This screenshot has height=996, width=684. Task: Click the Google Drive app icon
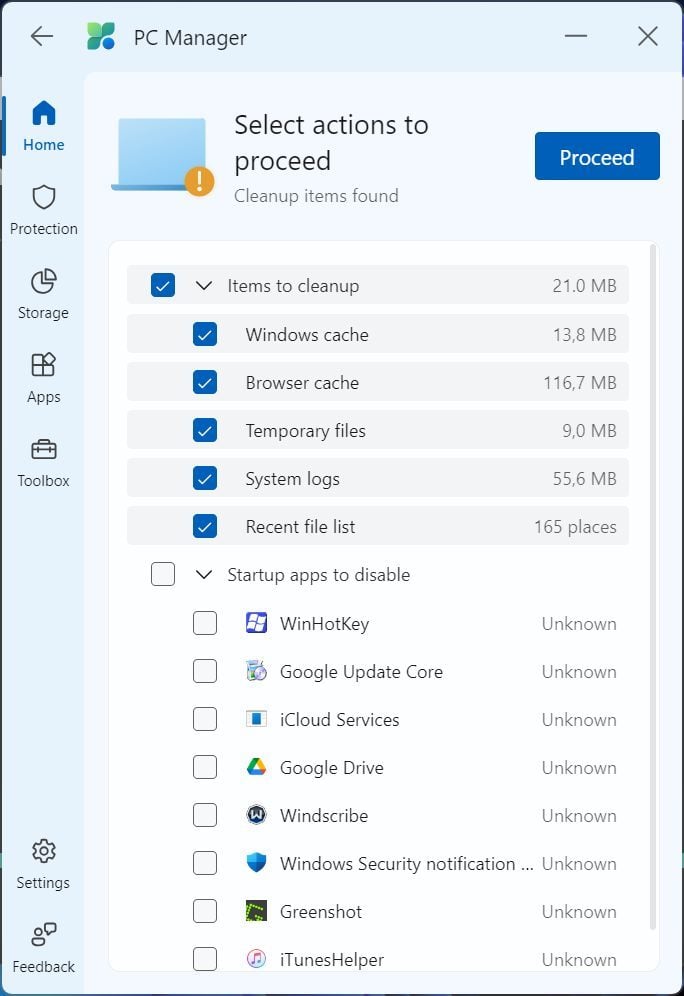(256, 767)
